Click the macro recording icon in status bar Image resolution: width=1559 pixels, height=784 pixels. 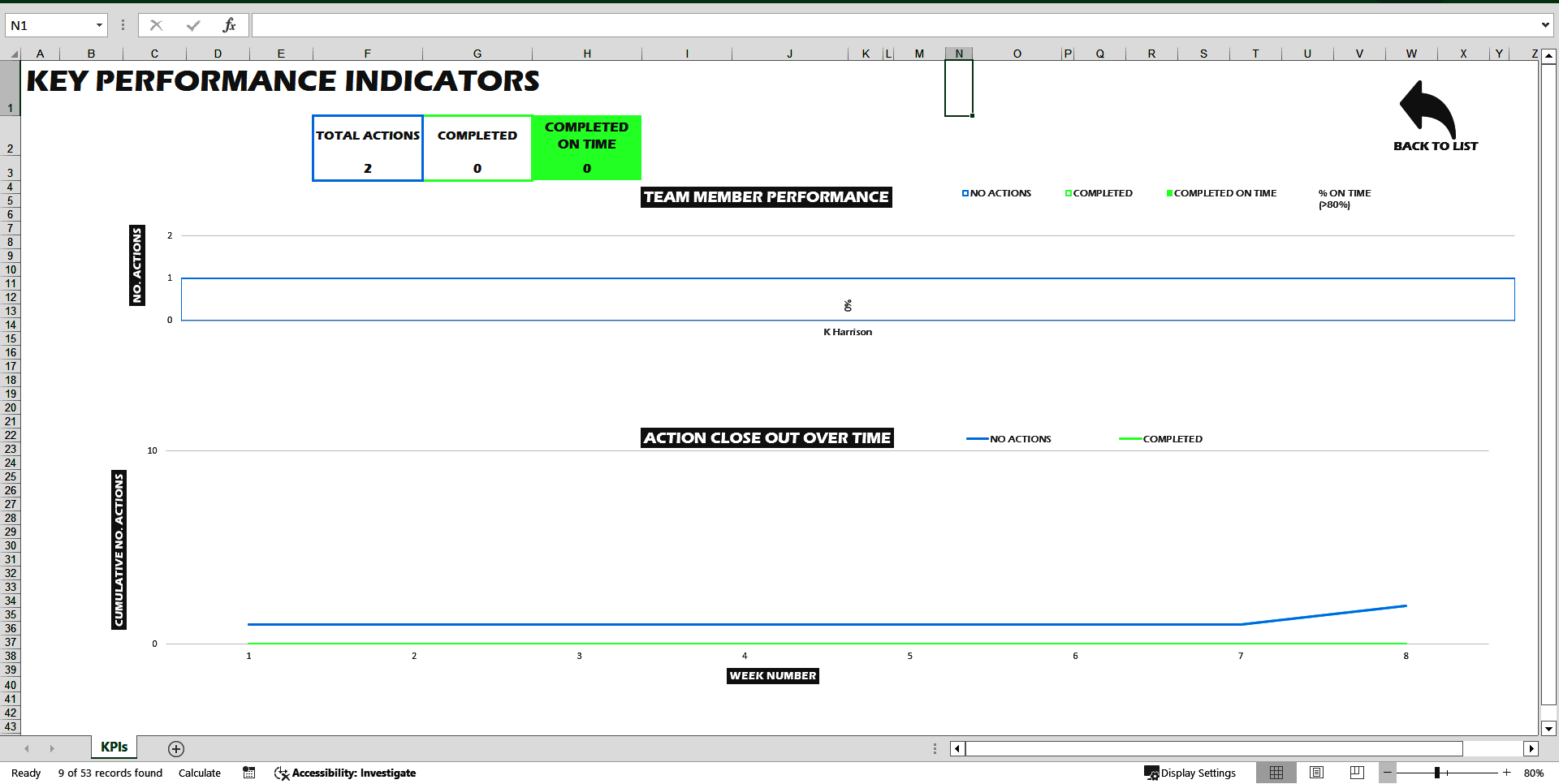tap(248, 773)
